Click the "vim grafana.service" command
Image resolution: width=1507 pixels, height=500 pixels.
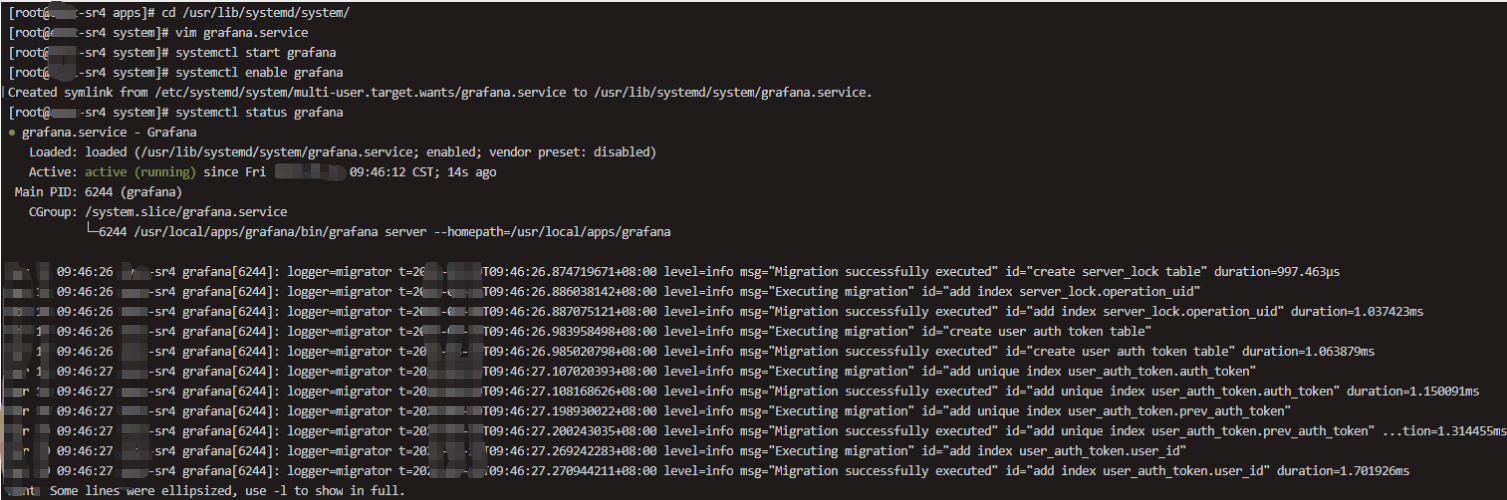(242, 32)
